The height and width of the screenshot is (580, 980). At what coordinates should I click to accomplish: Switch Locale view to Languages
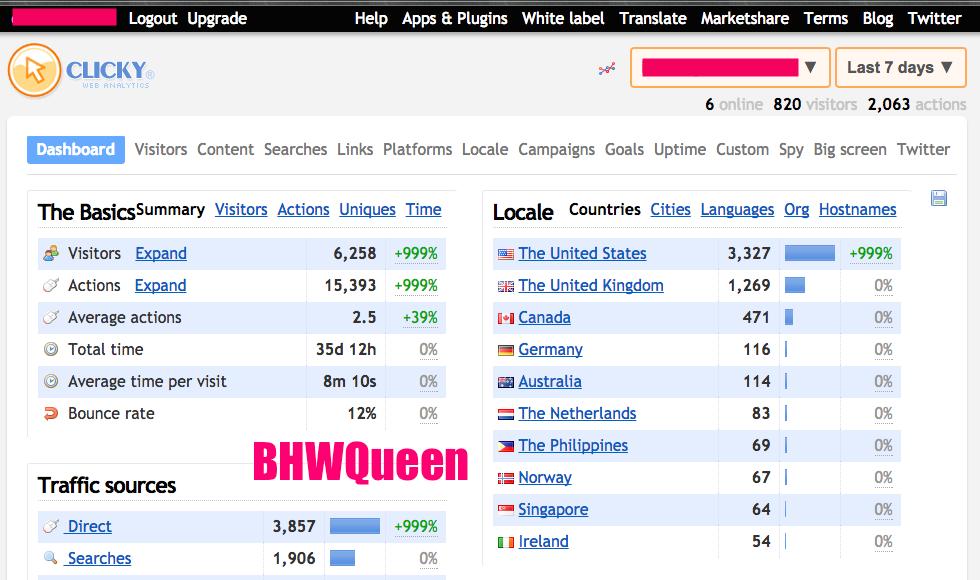coord(737,210)
